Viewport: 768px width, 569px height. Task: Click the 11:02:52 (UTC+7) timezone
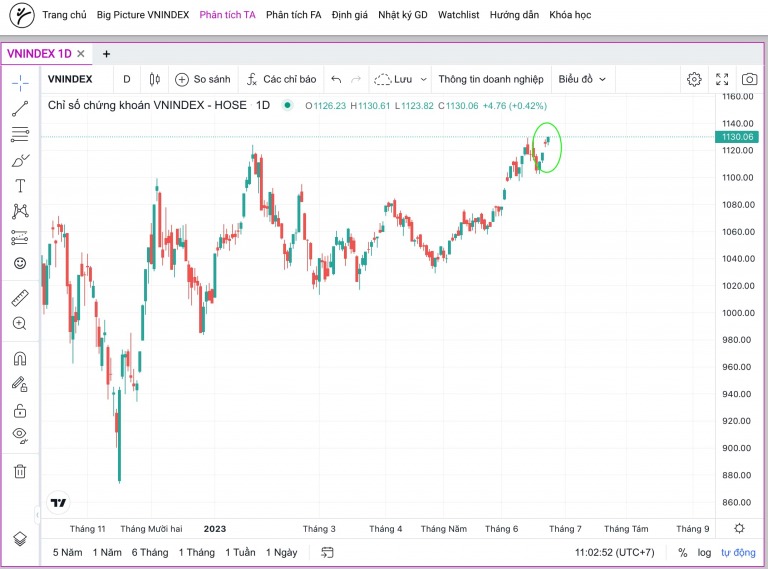614,552
